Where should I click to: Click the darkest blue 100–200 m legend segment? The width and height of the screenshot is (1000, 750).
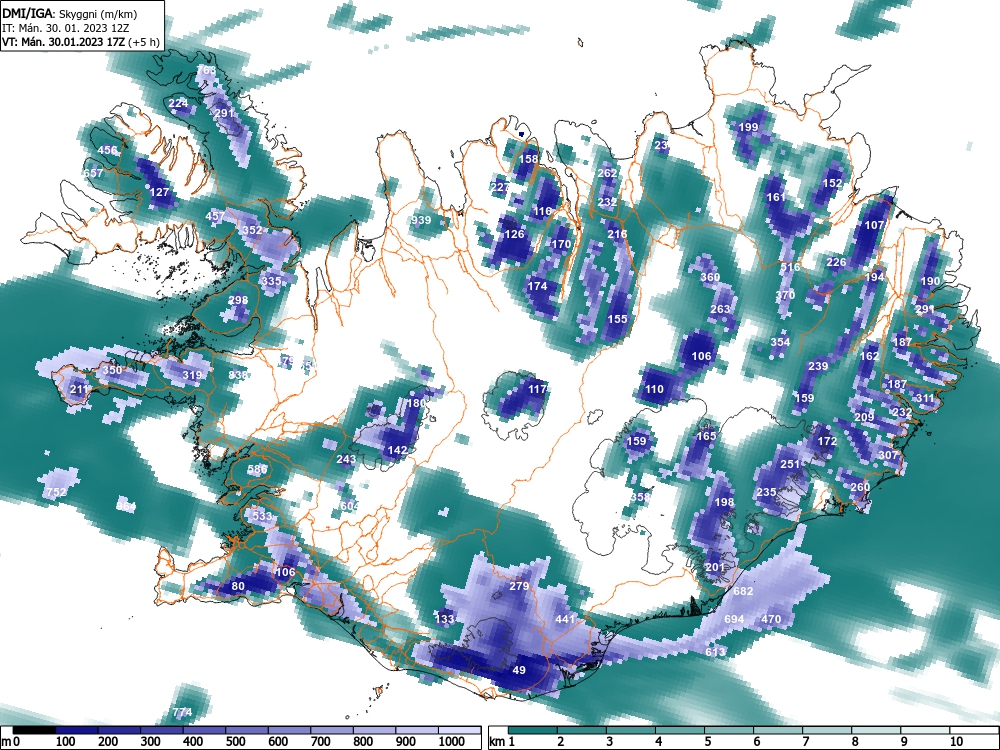click(77, 730)
